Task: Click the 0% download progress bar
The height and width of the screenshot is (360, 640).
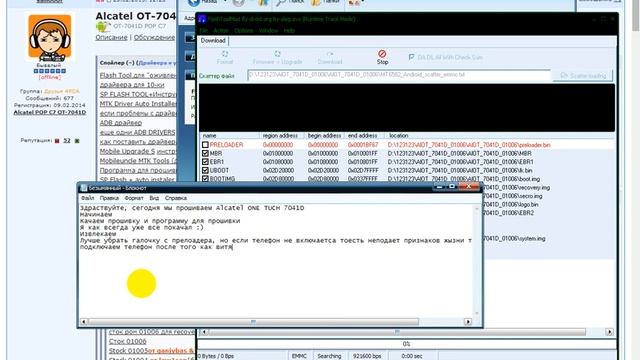Action: tap(407, 344)
